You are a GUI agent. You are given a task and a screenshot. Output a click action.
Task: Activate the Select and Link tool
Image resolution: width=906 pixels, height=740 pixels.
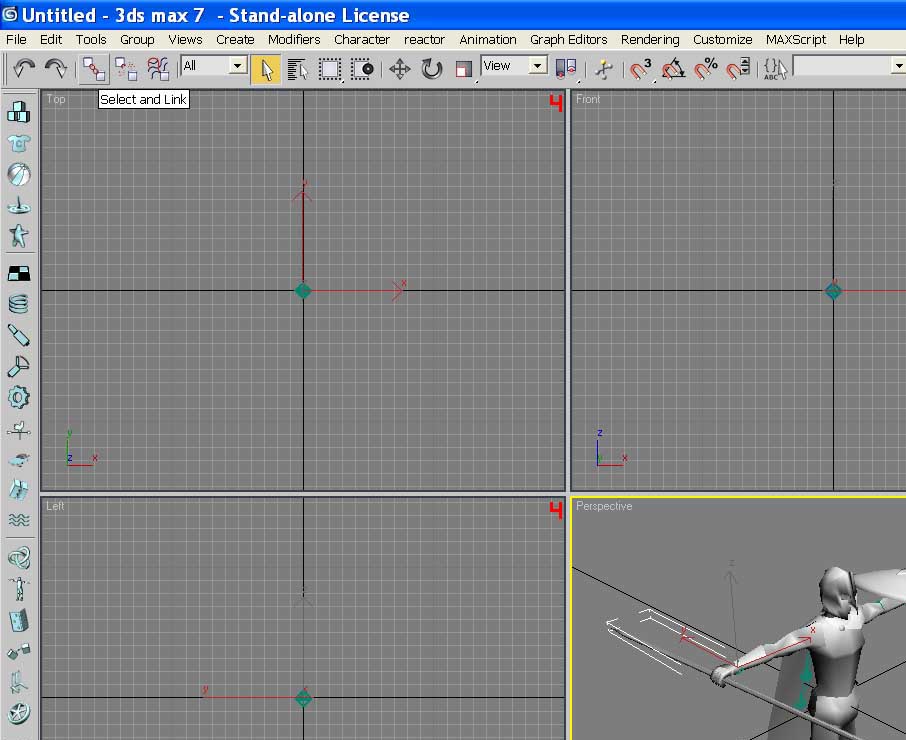click(94, 69)
